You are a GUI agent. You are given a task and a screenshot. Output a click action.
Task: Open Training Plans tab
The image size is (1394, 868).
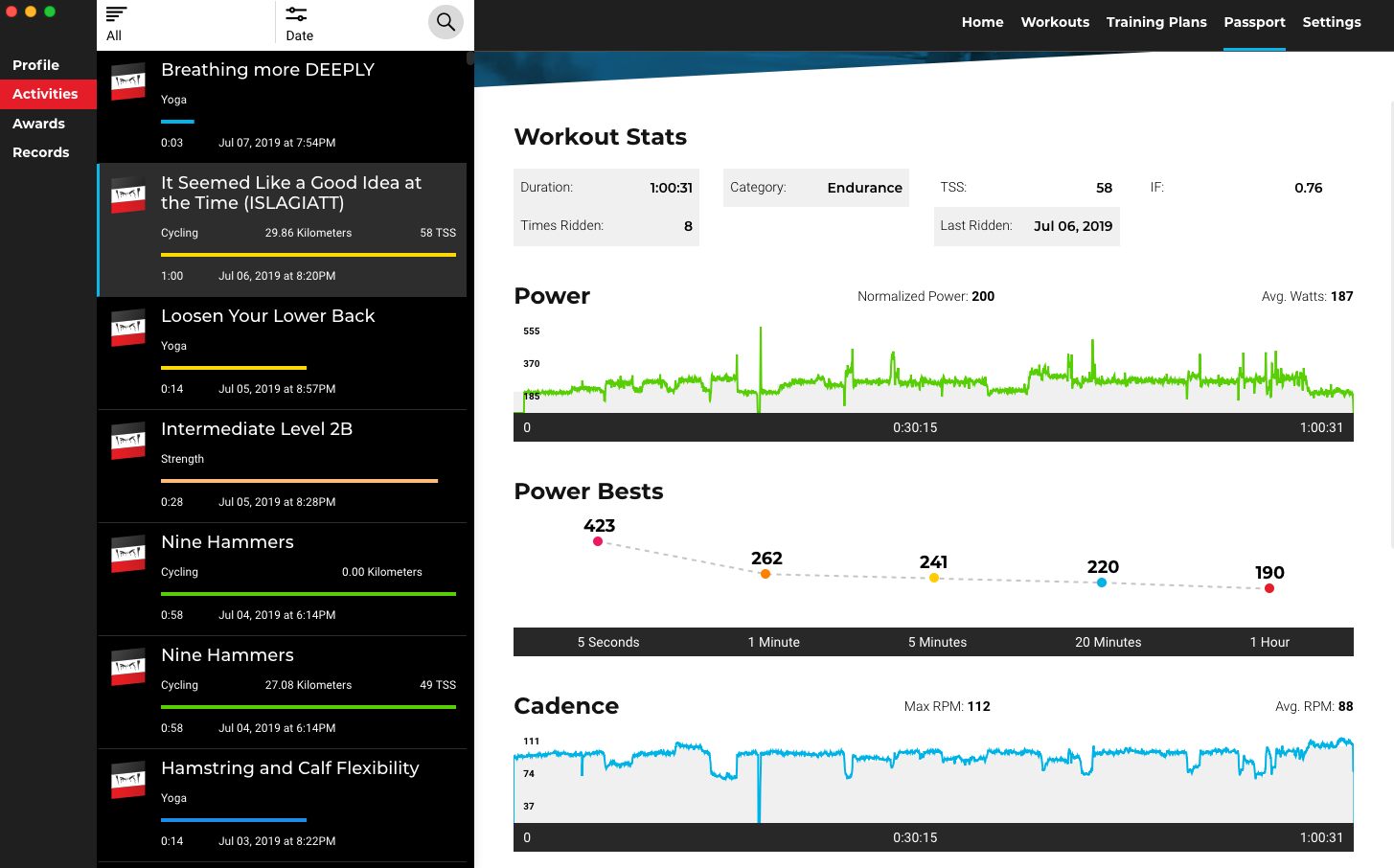coord(1156,22)
